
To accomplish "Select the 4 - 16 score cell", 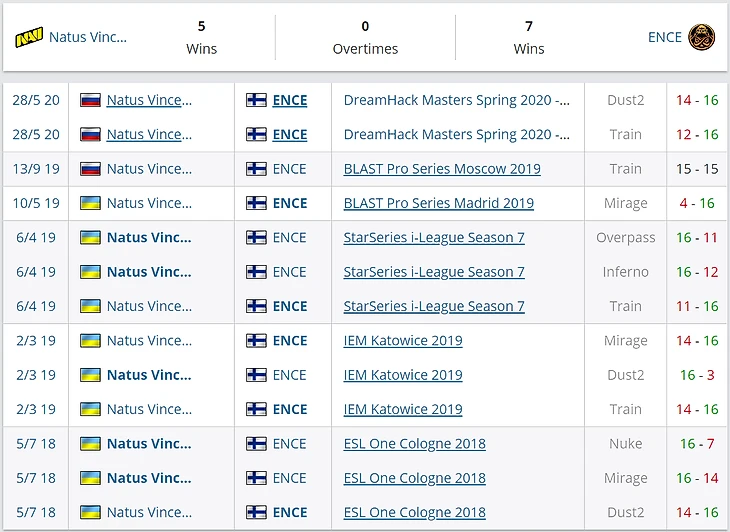I will click(697, 203).
